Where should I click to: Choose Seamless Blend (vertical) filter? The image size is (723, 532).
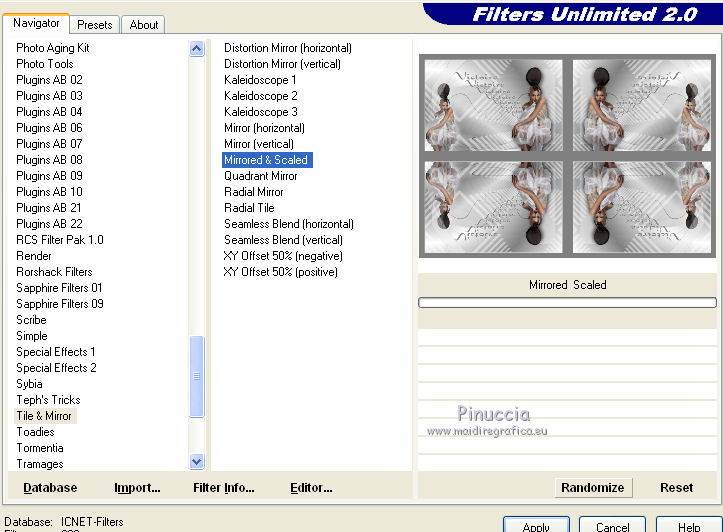[283, 240]
